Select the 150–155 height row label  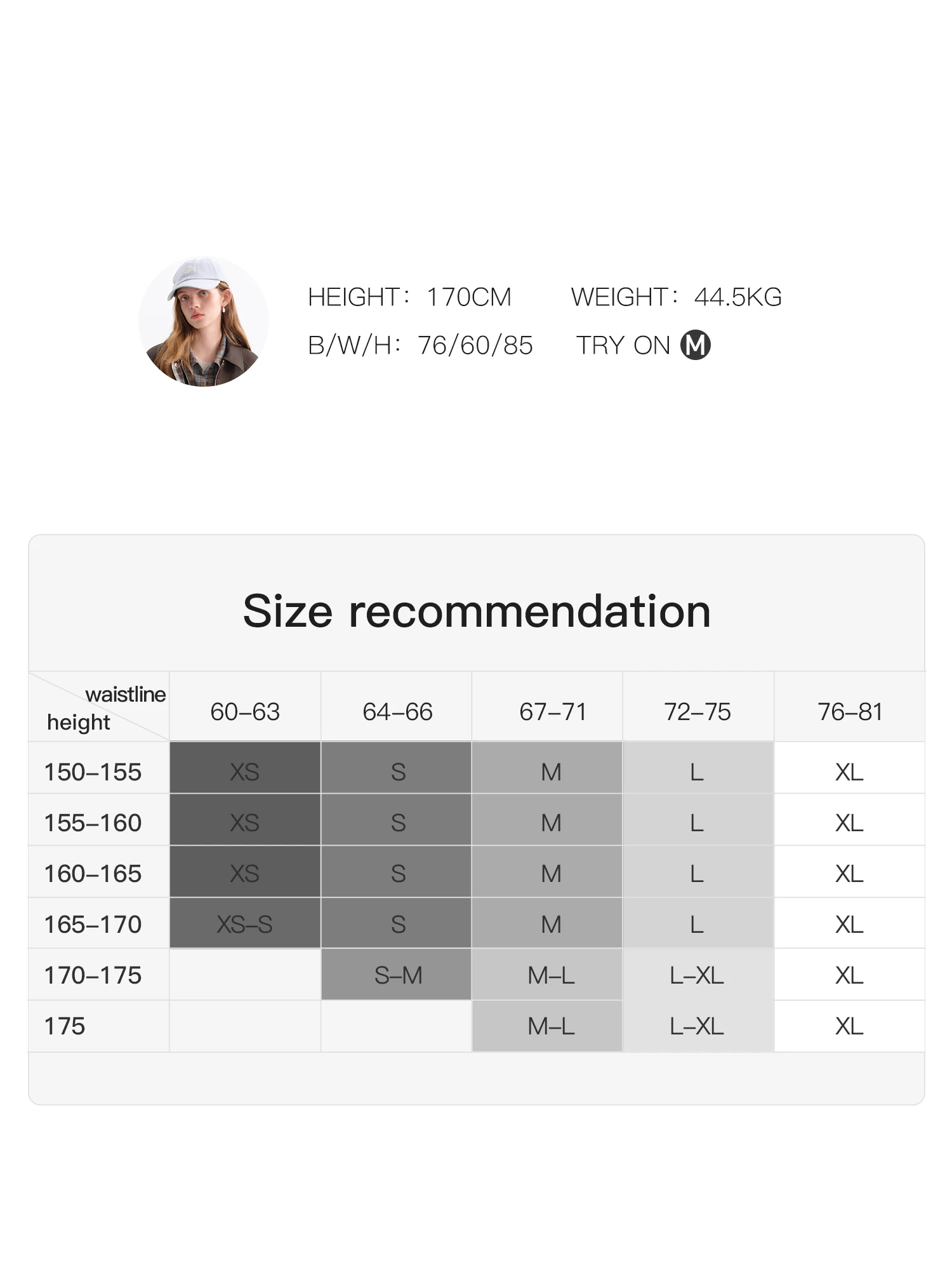[x=93, y=772]
